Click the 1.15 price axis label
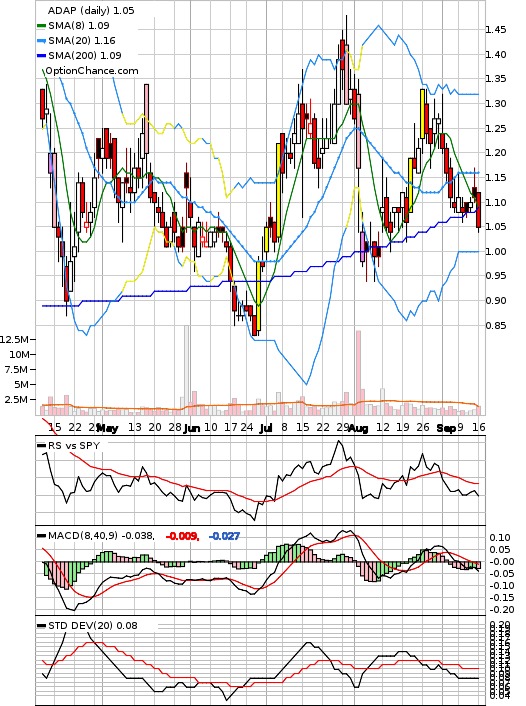The height and width of the screenshot is (706, 526). 495,177
